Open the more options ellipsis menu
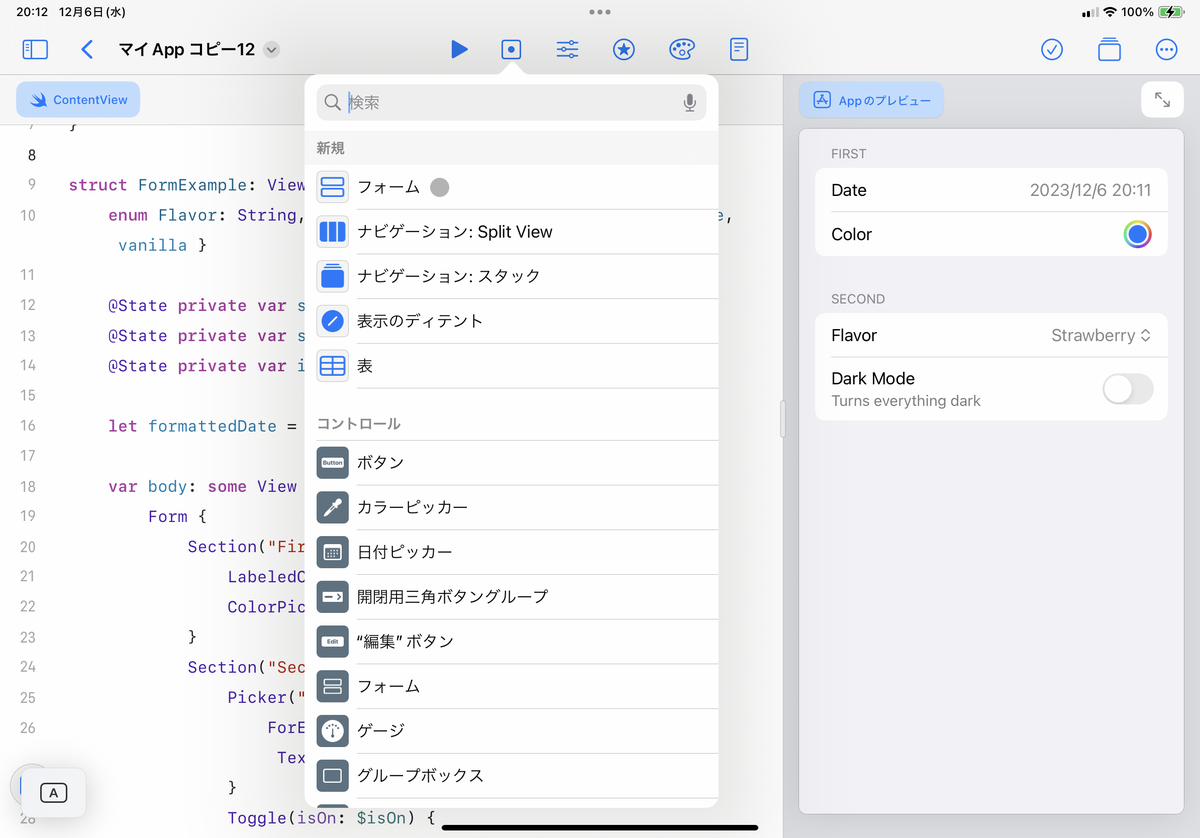 click(x=1166, y=49)
